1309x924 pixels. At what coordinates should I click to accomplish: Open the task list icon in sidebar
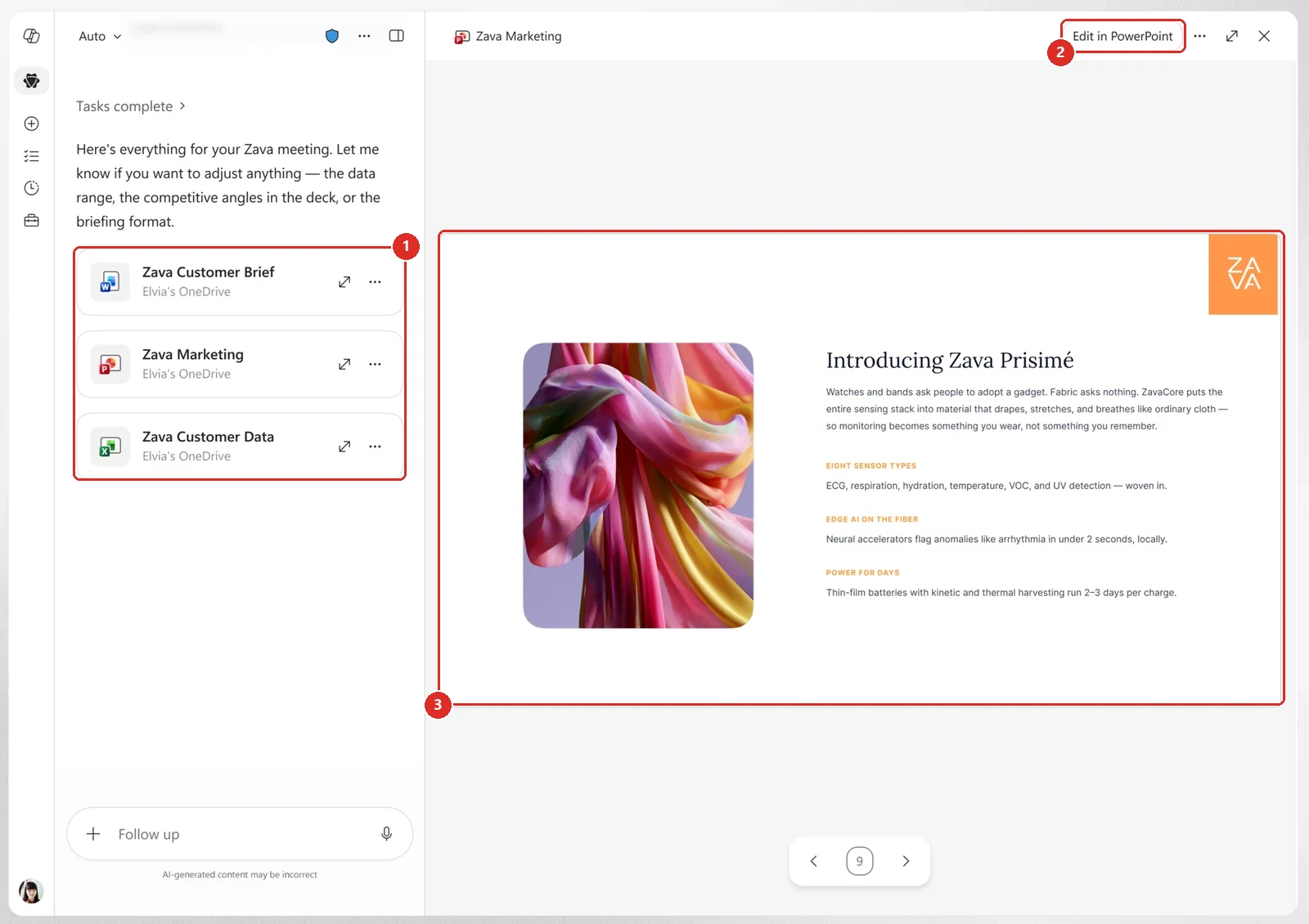click(x=31, y=156)
